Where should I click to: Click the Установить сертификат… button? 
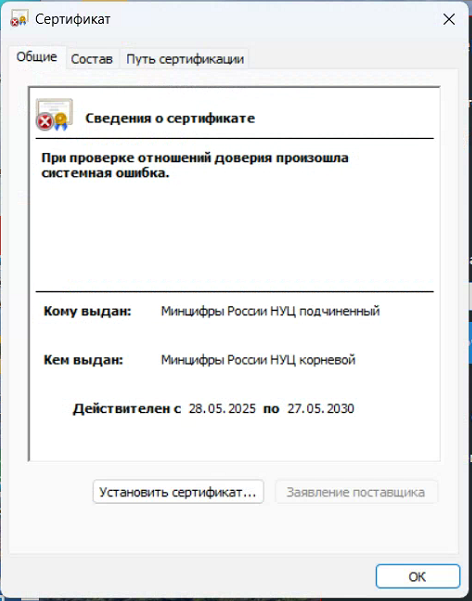pos(178,492)
